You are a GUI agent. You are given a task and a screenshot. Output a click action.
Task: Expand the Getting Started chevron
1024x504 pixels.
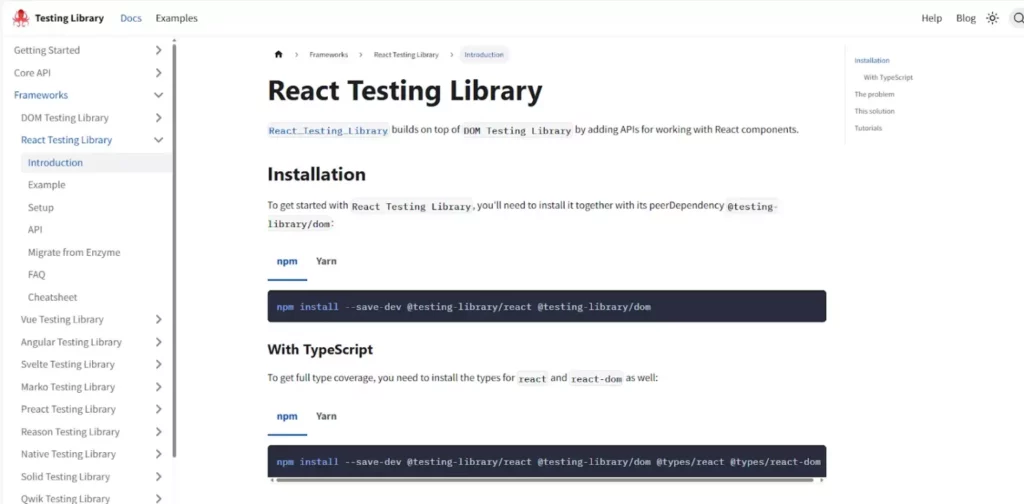159,50
